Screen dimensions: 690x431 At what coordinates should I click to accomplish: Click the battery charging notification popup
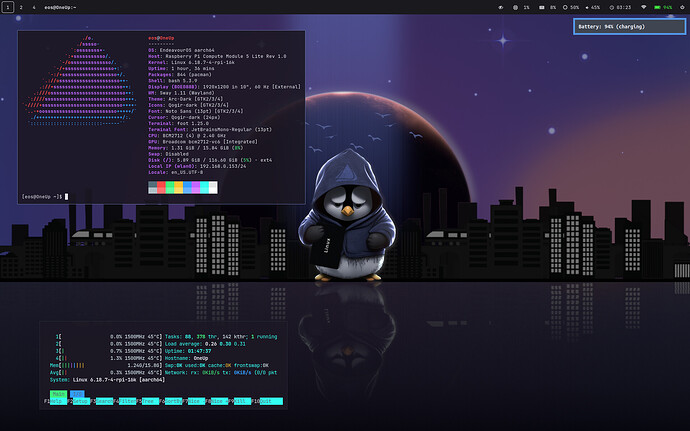coord(629,27)
